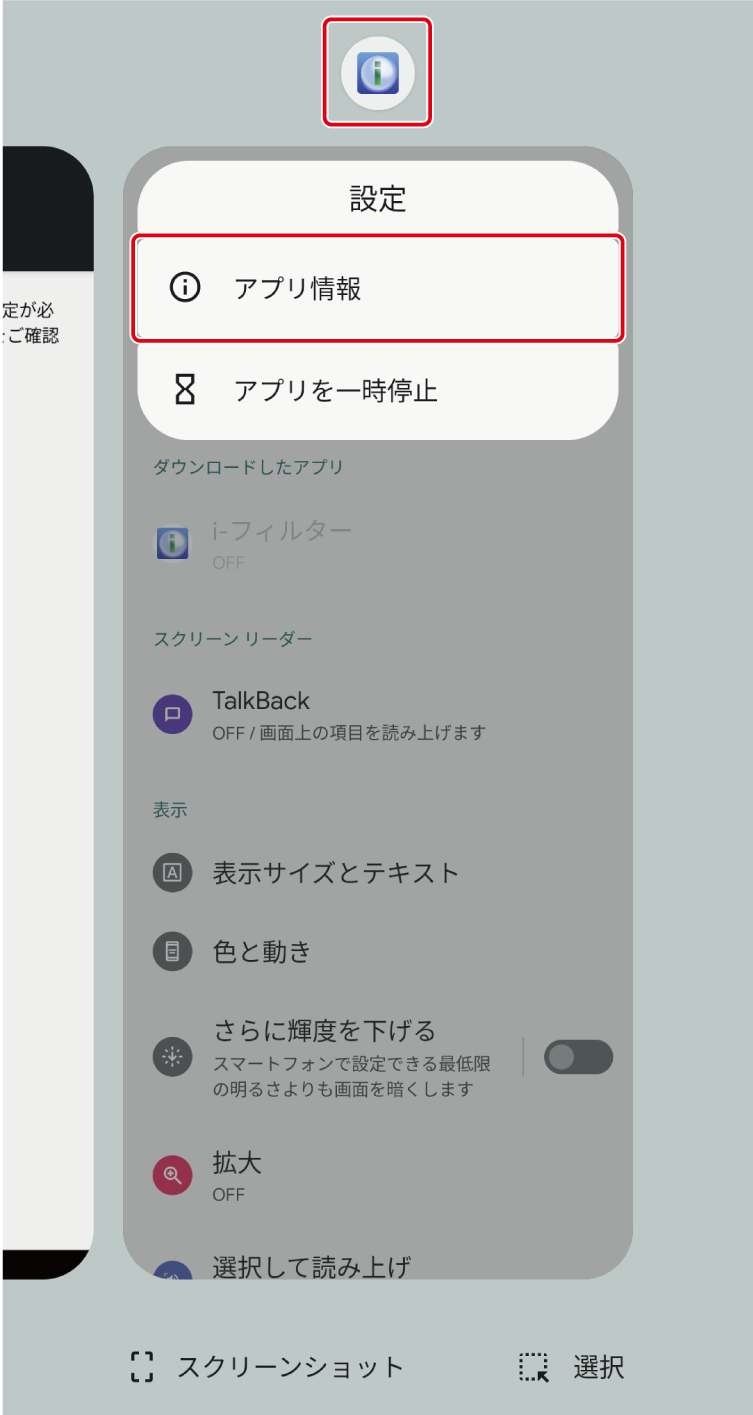Open i-フィルター in downloaded apps list

[x=379, y=543]
